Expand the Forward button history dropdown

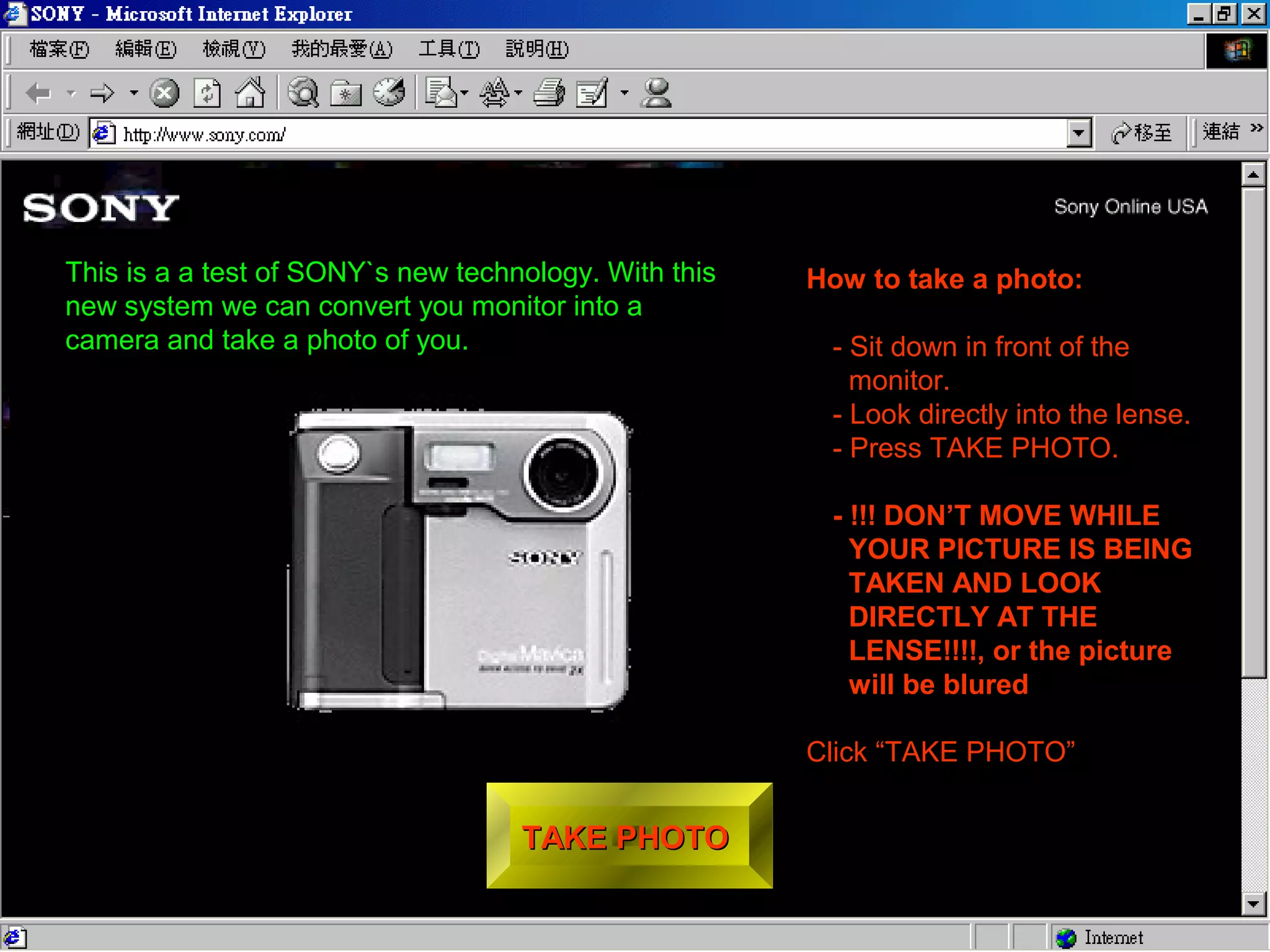(x=134, y=94)
